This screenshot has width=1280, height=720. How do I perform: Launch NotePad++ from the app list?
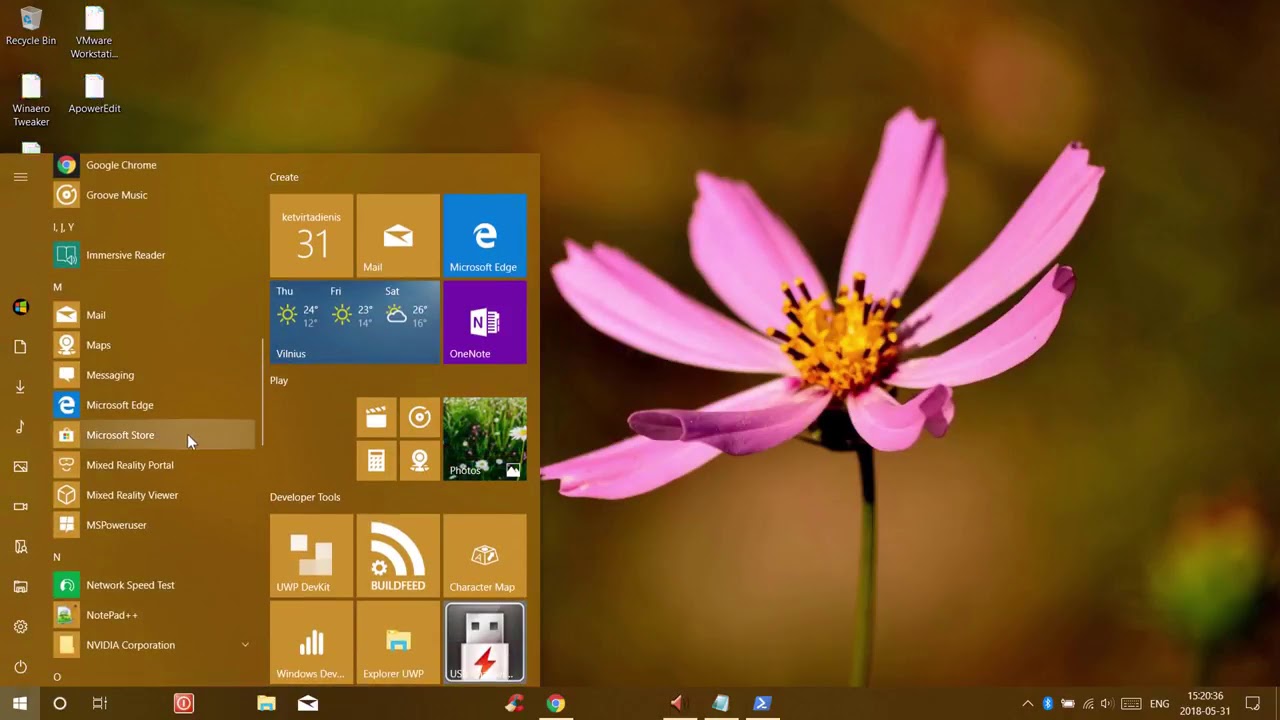click(x=155, y=615)
